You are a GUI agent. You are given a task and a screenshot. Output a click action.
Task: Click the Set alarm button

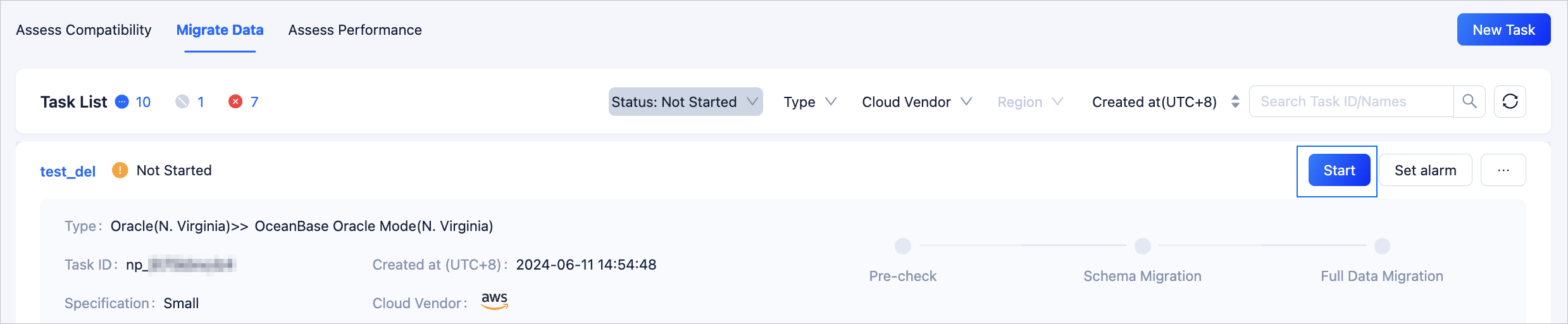pos(1425,170)
